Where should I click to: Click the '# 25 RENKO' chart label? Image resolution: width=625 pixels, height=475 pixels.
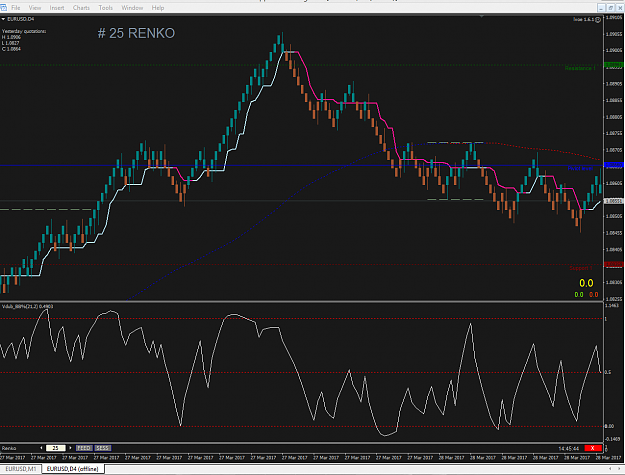(136, 33)
